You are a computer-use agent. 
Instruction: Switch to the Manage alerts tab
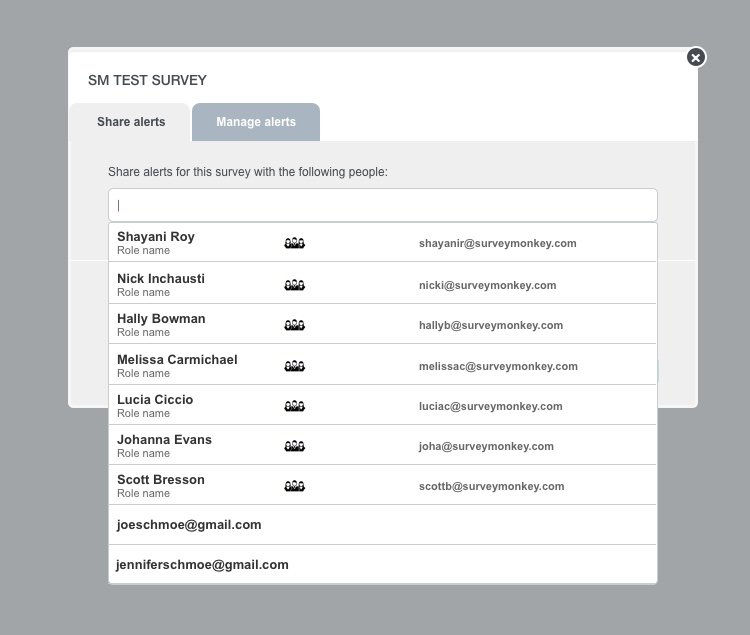(256, 122)
